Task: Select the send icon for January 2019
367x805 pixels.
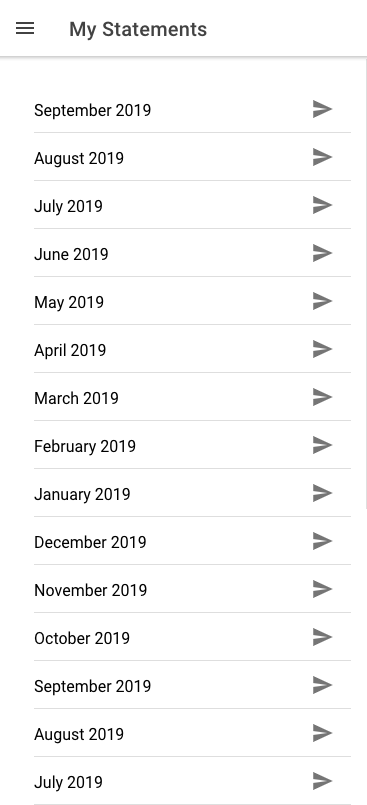Action: click(x=322, y=493)
